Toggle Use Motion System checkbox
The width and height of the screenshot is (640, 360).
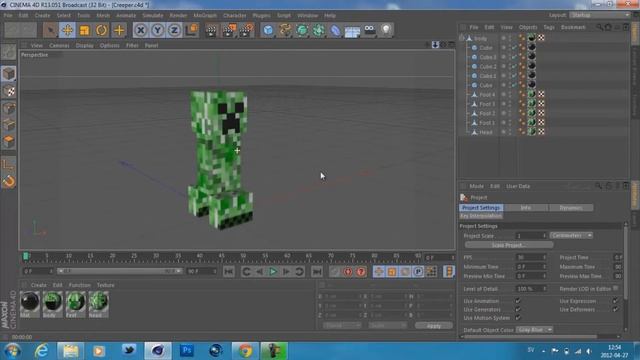(518, 318)
